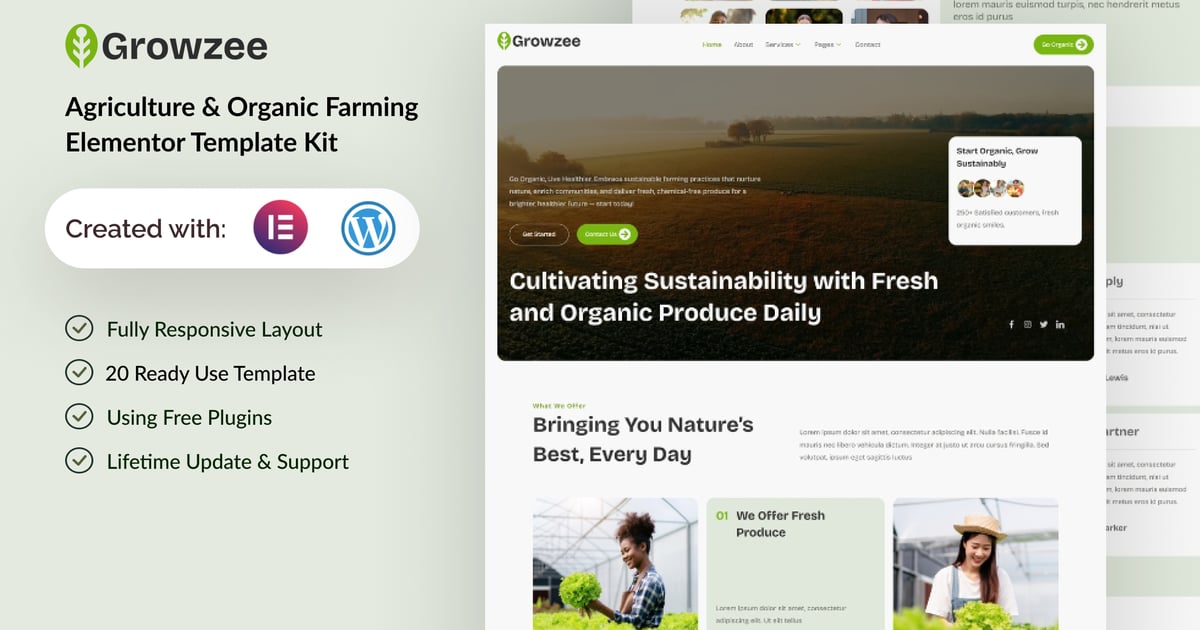Click checkmark beside Using Free Plugins

pyautogui.click(x=79, y=417)
